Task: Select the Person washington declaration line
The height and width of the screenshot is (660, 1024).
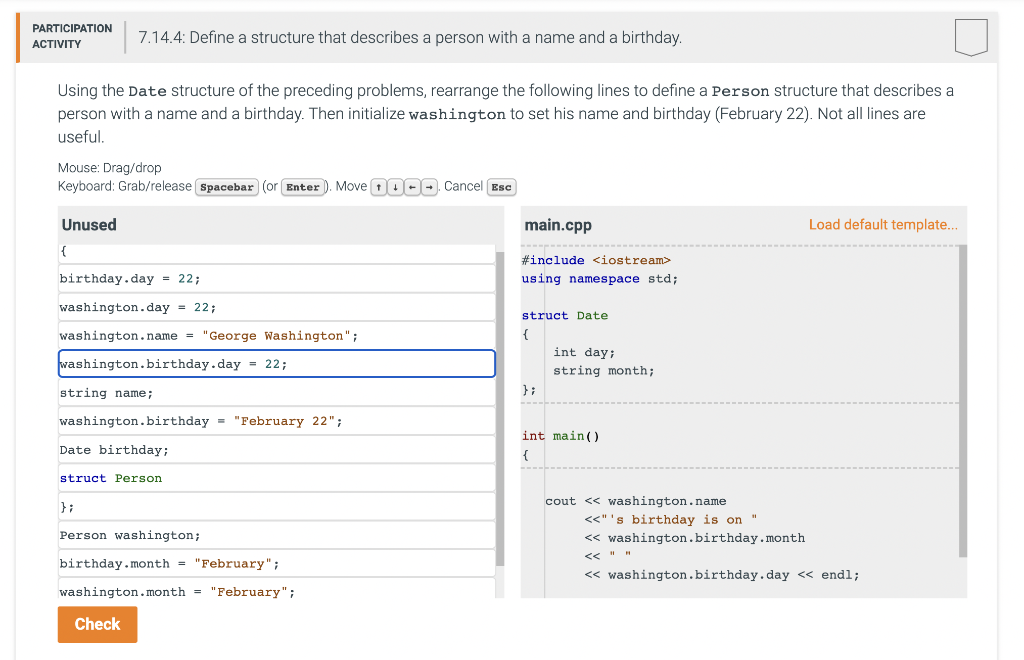Action: 277,534
